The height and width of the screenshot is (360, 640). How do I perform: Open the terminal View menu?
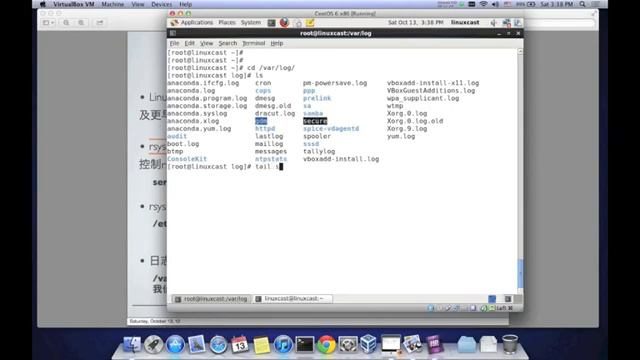pos(207,43)
